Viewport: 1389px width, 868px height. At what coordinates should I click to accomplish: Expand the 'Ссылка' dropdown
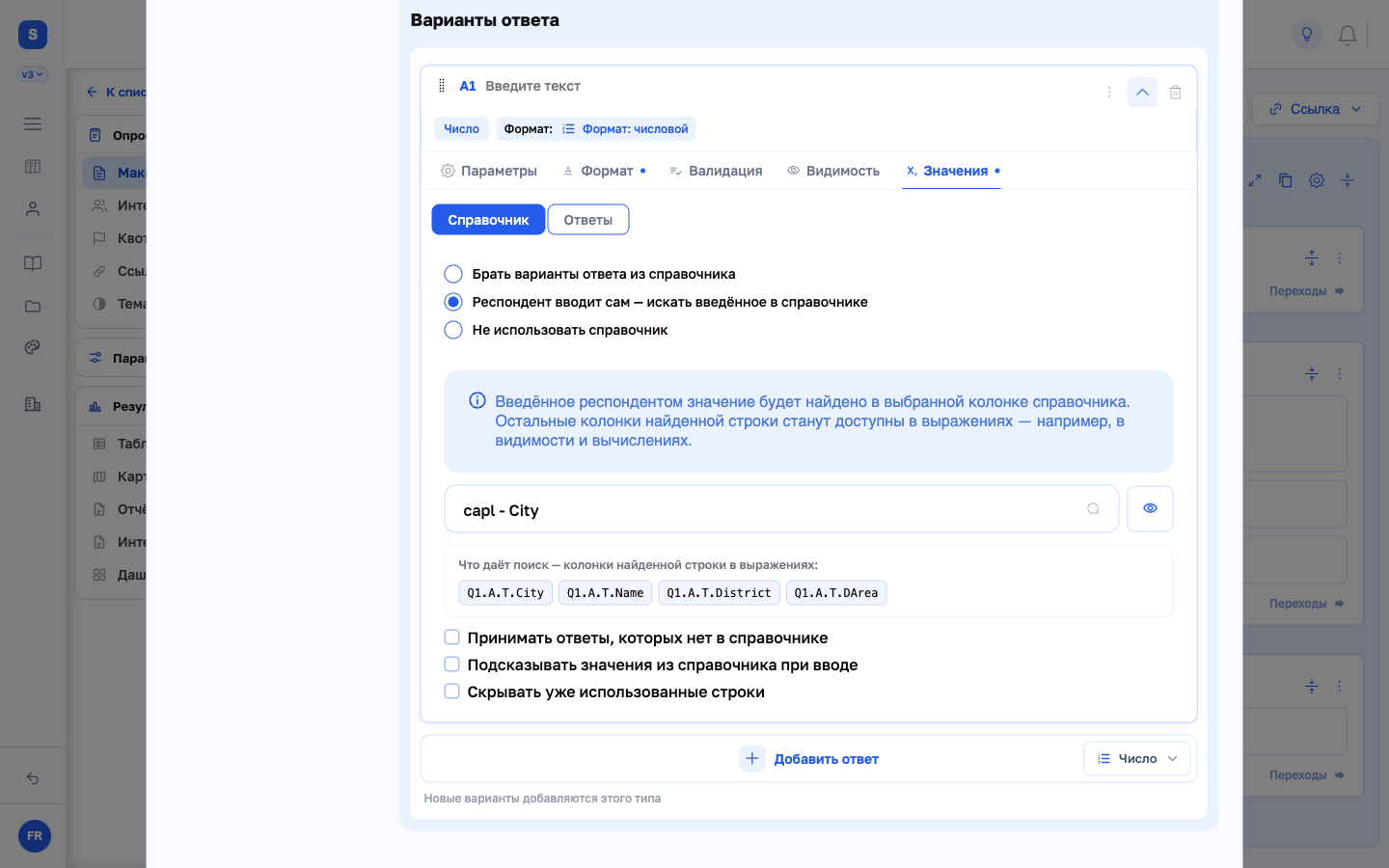pos(1315,109)
